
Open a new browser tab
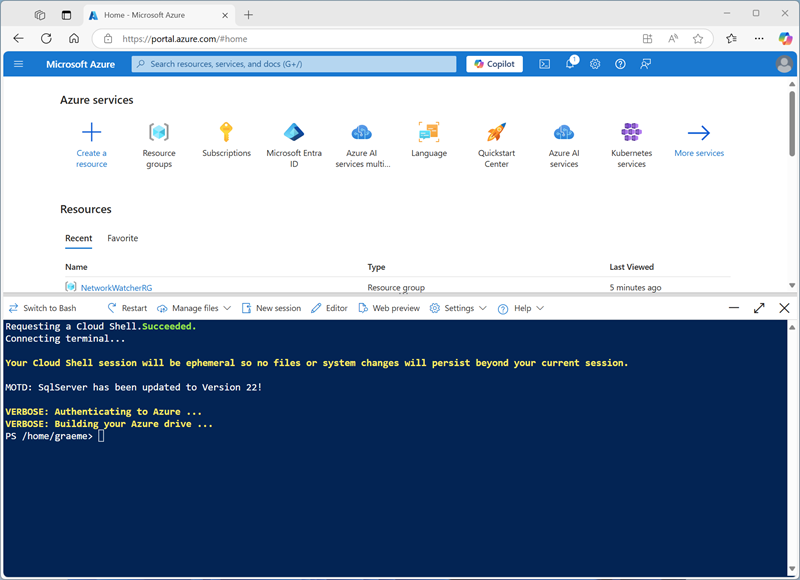[x=248, y=15]
